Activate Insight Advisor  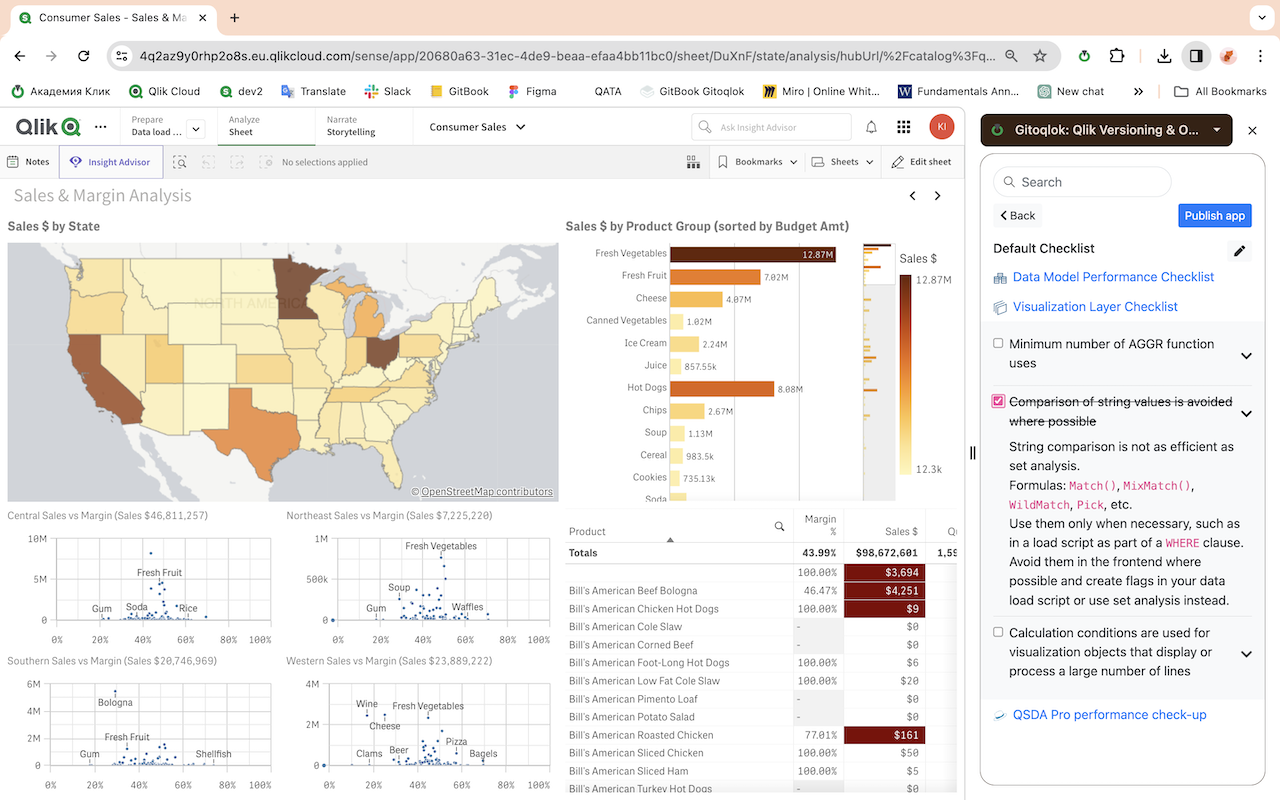click(110, 162)
